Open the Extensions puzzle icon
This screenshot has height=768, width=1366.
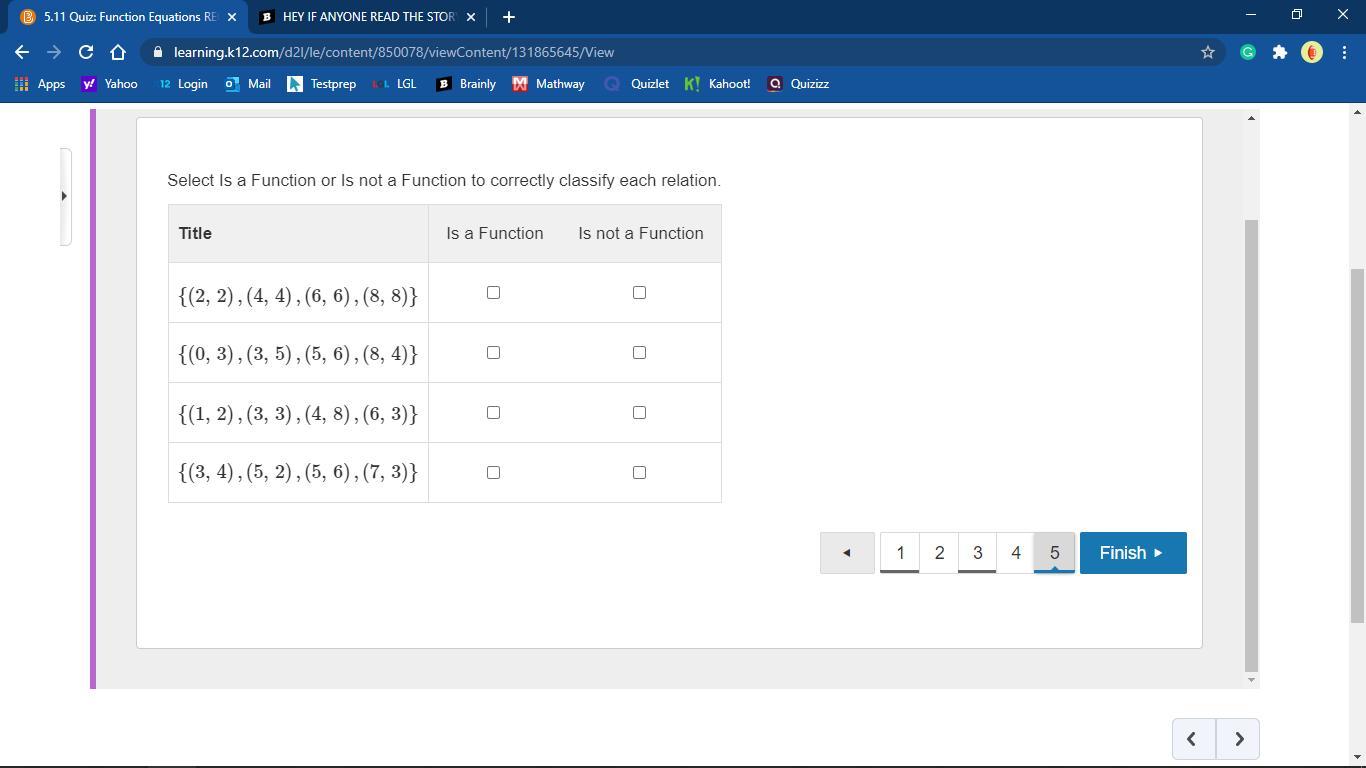click(x=1279, y=52)
